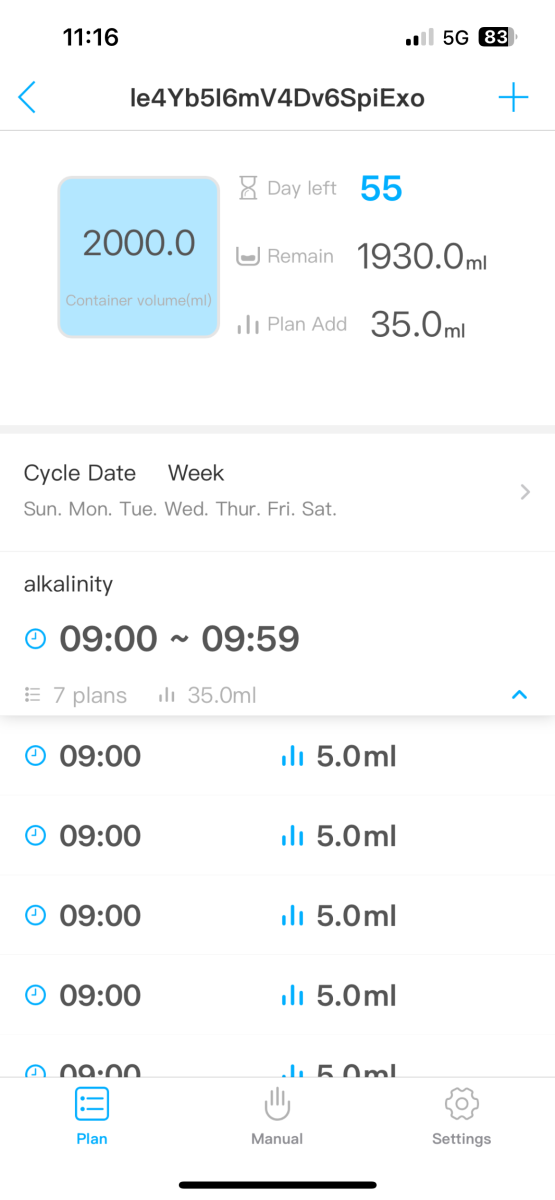This screenshot has height=1200, width=555.
Task: Tap the device title Ie4Yb5I6mV4Dv6SpiExo
Action: click(277, 98)
